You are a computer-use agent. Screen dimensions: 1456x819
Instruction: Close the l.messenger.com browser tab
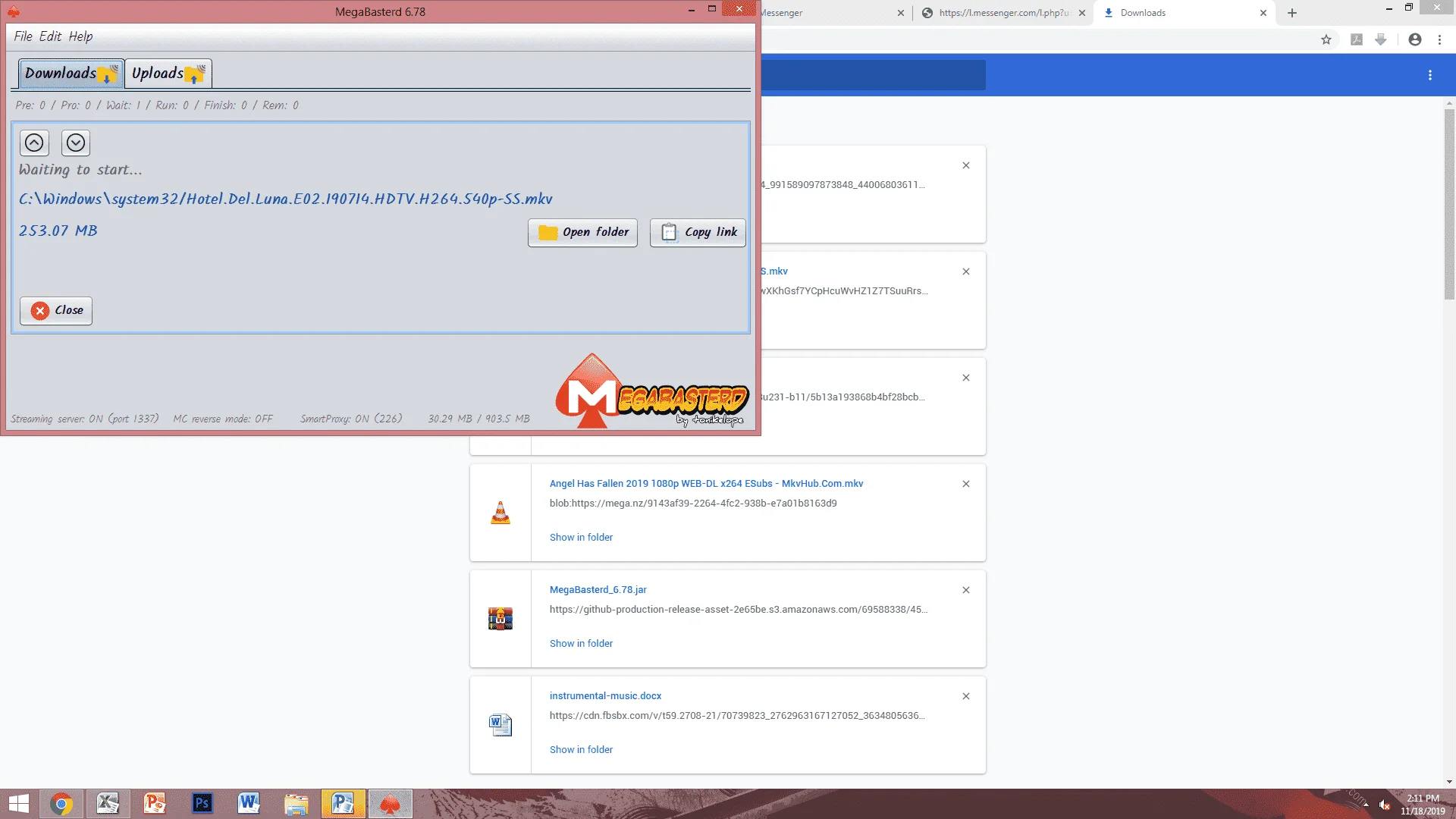pos(1082,13)
